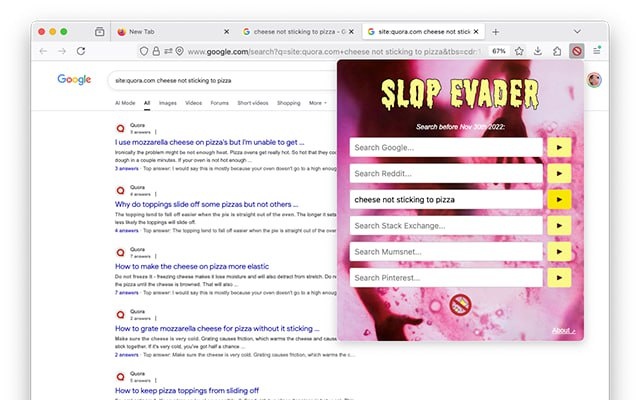Screen dimensions: 640x400
Task: Reload the current page
Action: coord(81,51)
